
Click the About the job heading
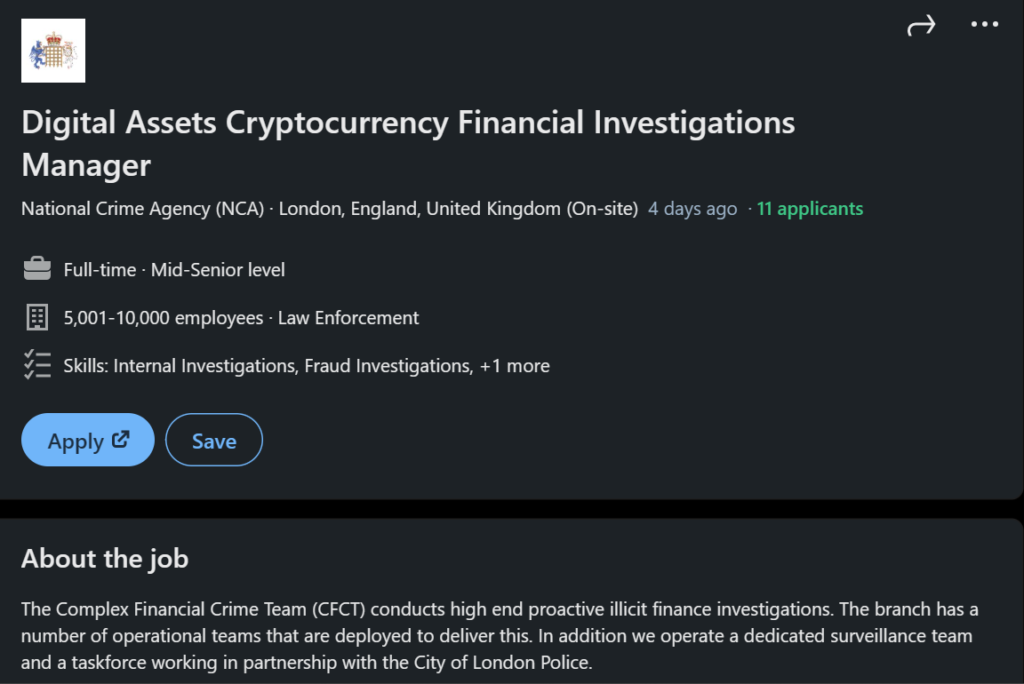coord(104,558)
